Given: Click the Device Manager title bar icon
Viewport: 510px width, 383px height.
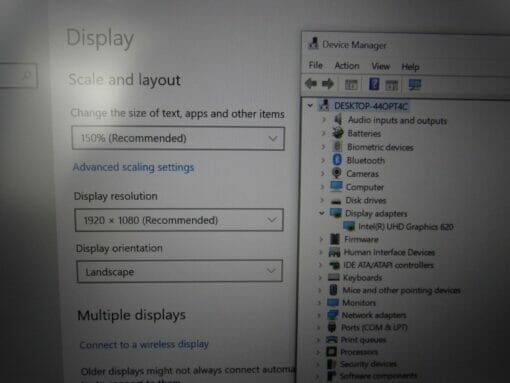Looking at the screenshot, I should click(313, 43).
